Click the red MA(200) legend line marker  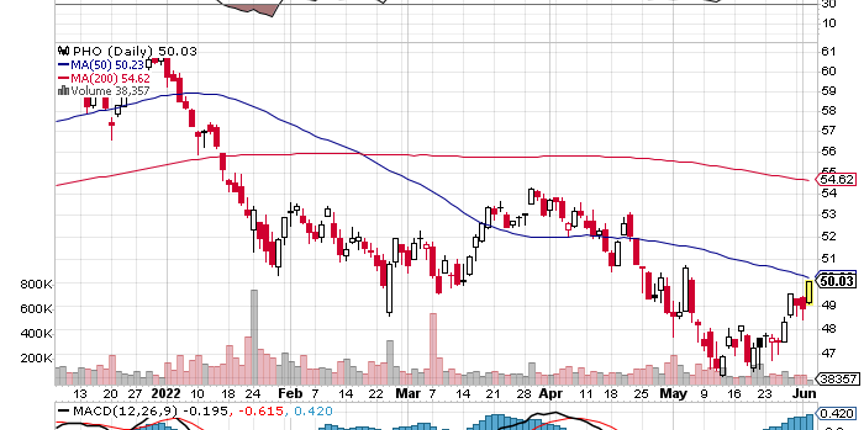click(63, 77)
